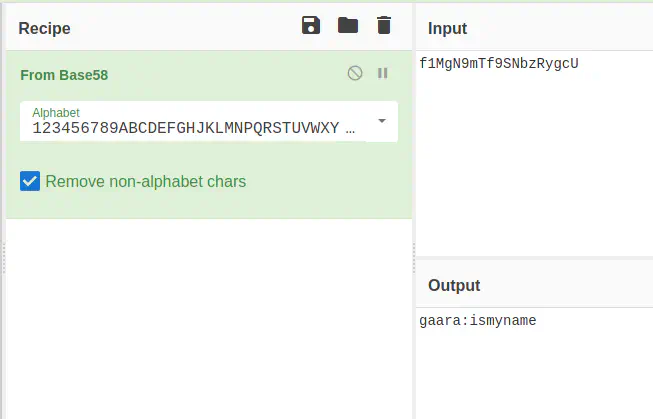The image size is (653, 419).
Task: Click the output text gaara:ismyname
Action: (480, 321)
